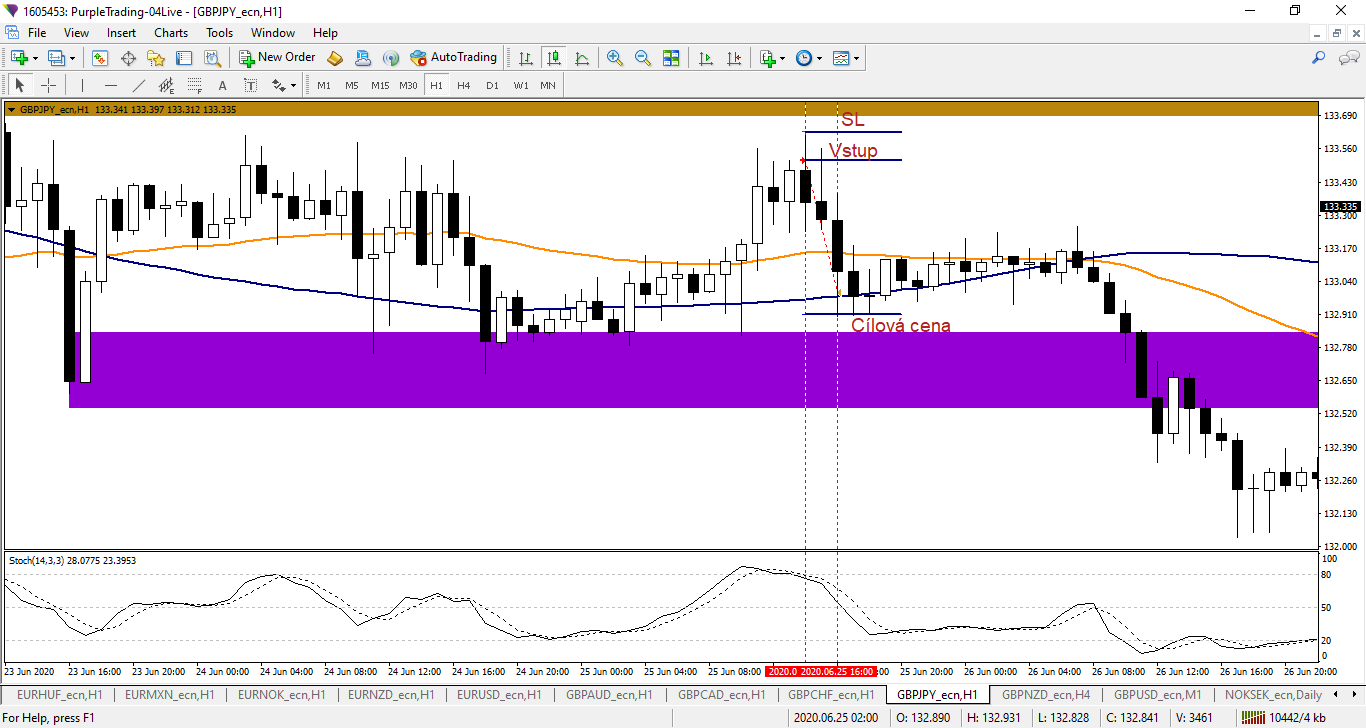1366x728 pixels.
Task: Open the Indicators list icon
Action: point(767,58)
